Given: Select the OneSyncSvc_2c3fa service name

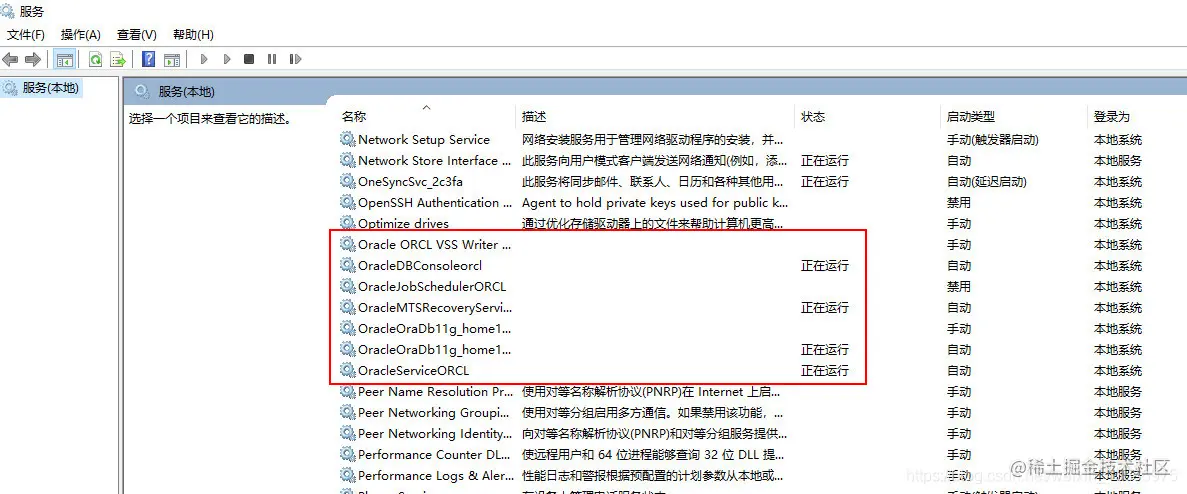Looking at the screenshot, I should pos(410,182).
